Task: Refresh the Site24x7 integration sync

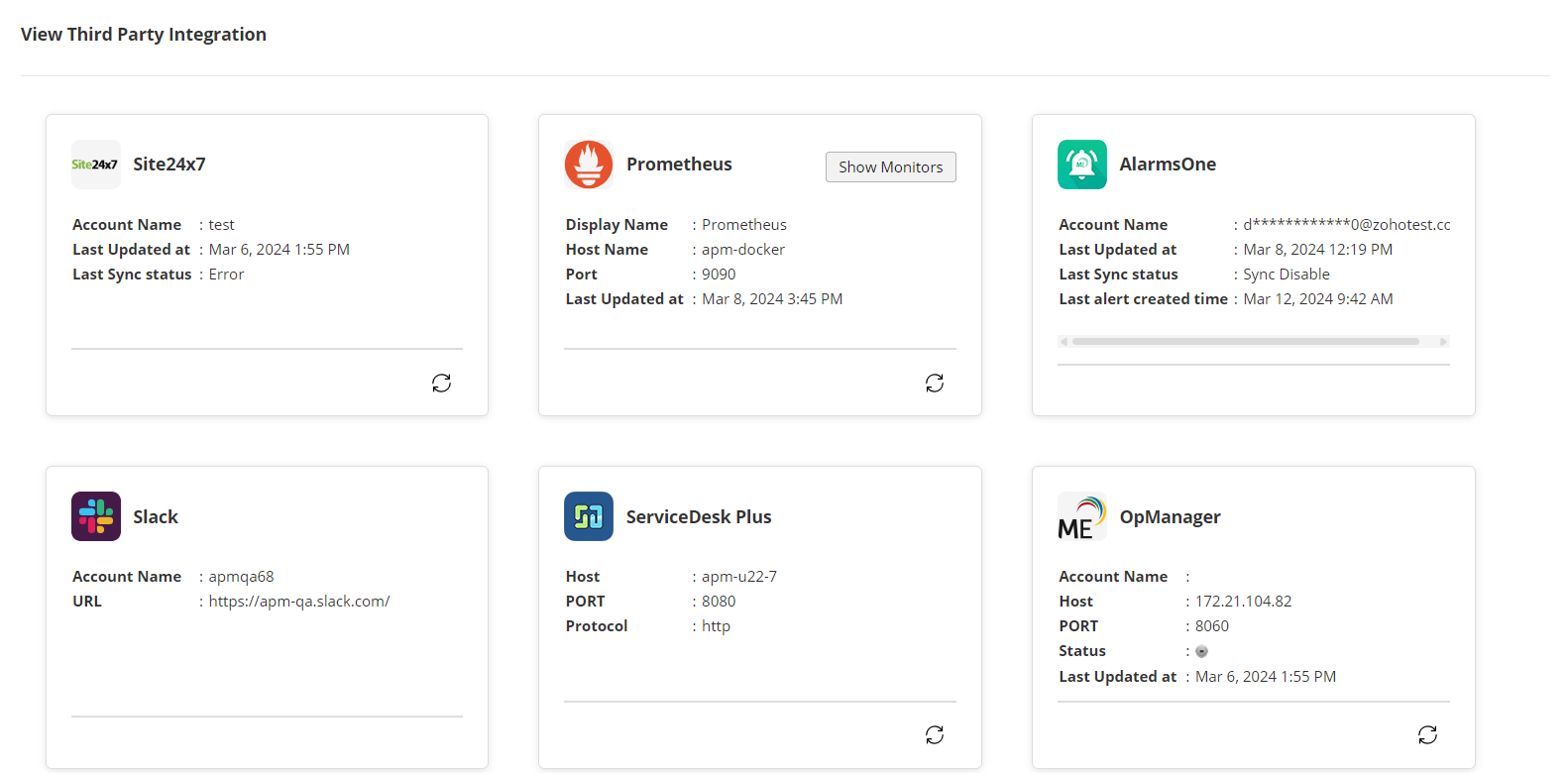Action: (x=442, y=383)
